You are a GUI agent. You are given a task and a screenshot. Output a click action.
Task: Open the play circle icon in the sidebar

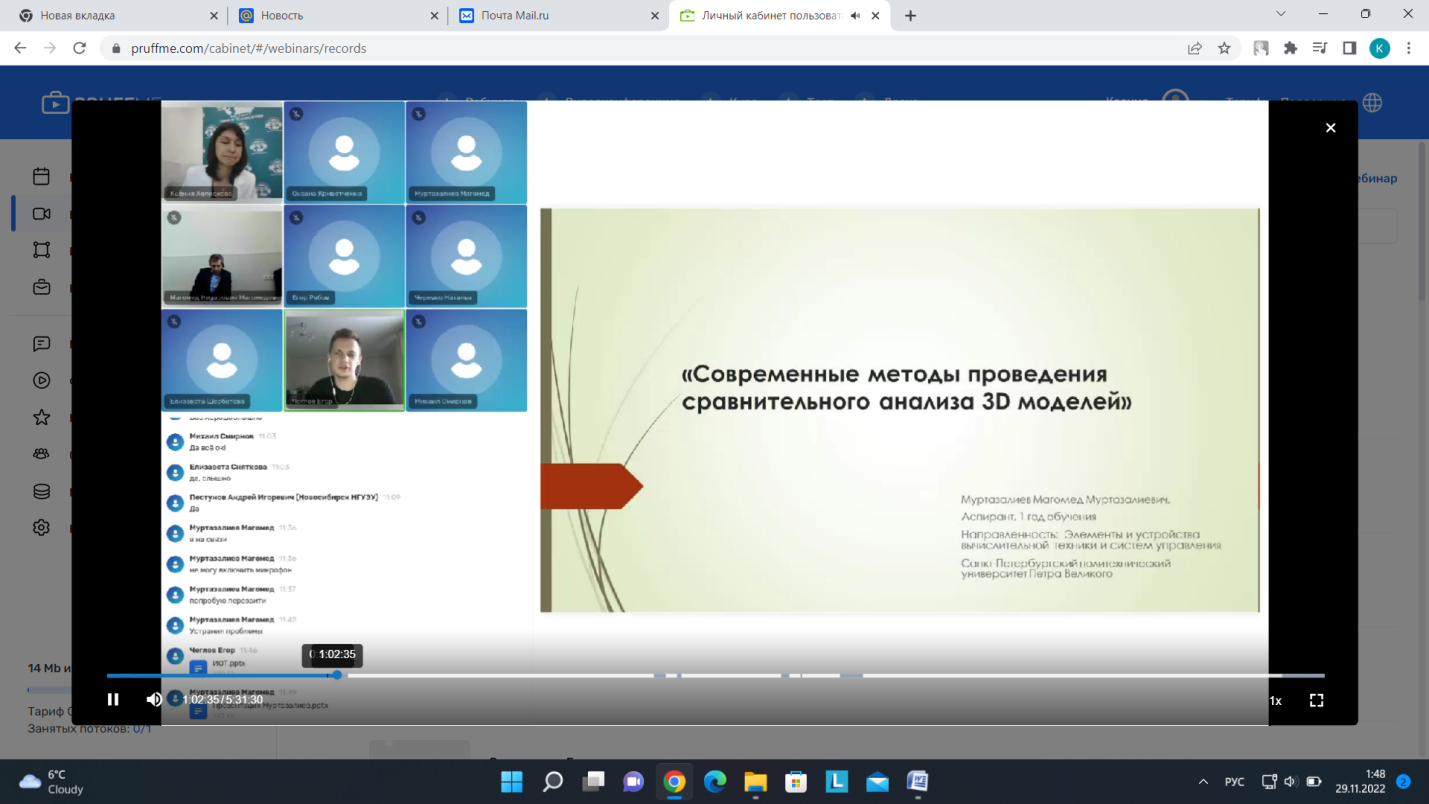coord(41,380)
